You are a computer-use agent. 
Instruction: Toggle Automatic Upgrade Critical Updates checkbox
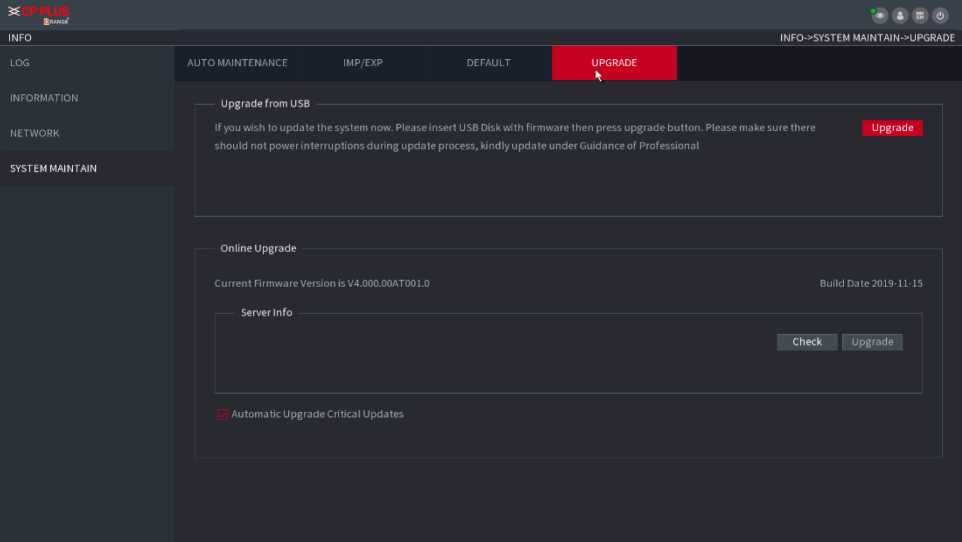pos(222,414)
